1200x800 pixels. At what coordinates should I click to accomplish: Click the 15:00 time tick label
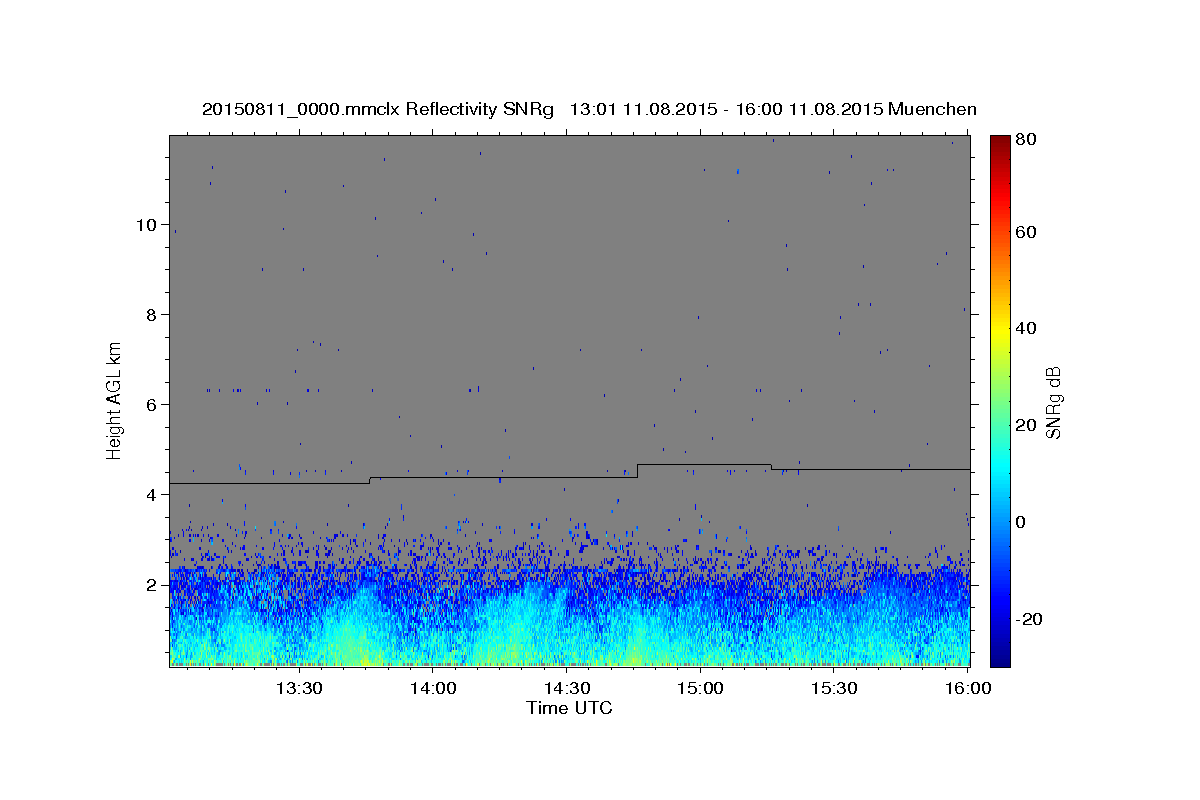pyautogui.click(x=700, y=689)
